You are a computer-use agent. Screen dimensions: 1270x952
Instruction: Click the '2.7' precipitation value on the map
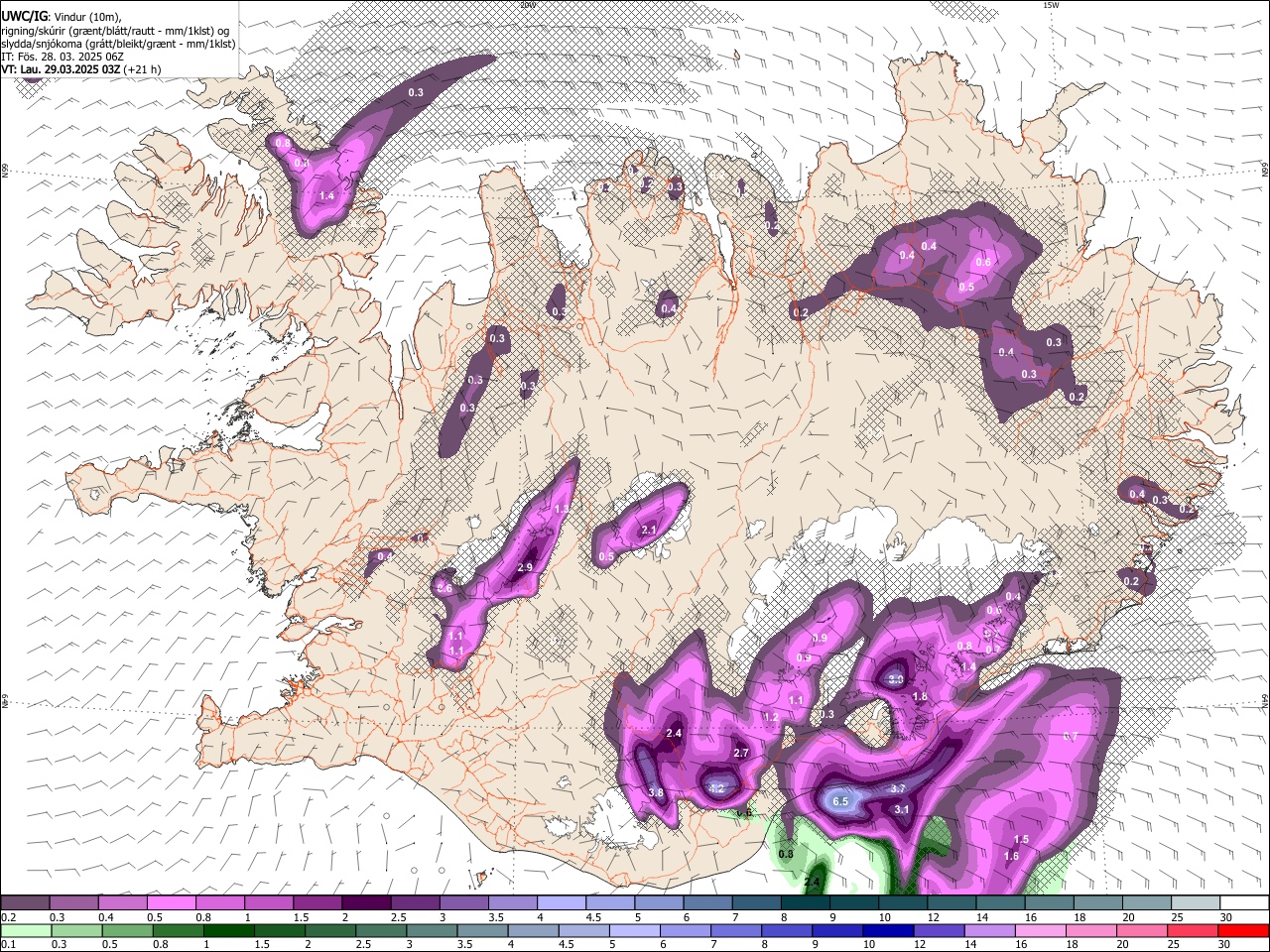pos(740,754)
